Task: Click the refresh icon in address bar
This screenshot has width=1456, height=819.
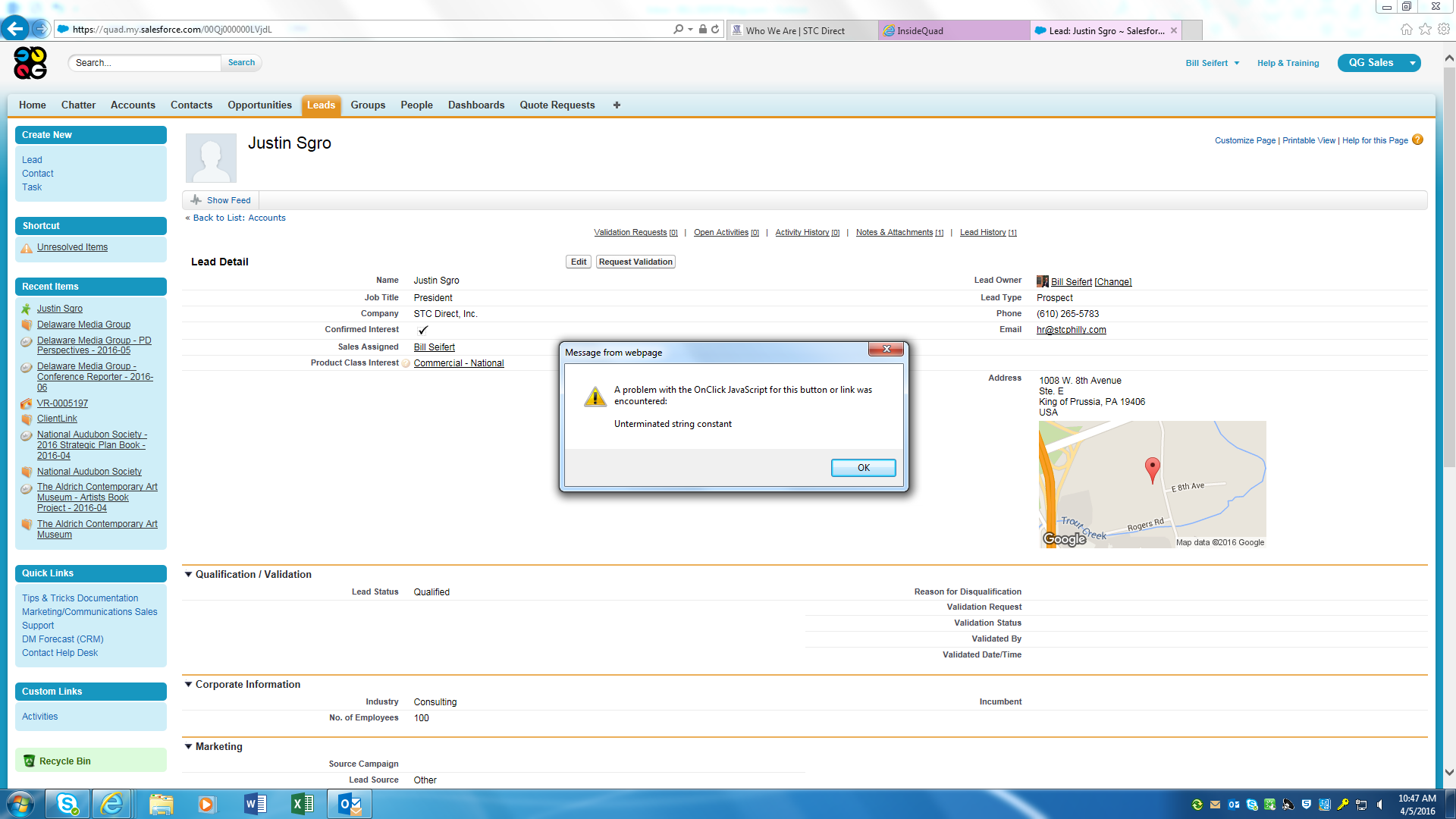Action: pos(715,30)
